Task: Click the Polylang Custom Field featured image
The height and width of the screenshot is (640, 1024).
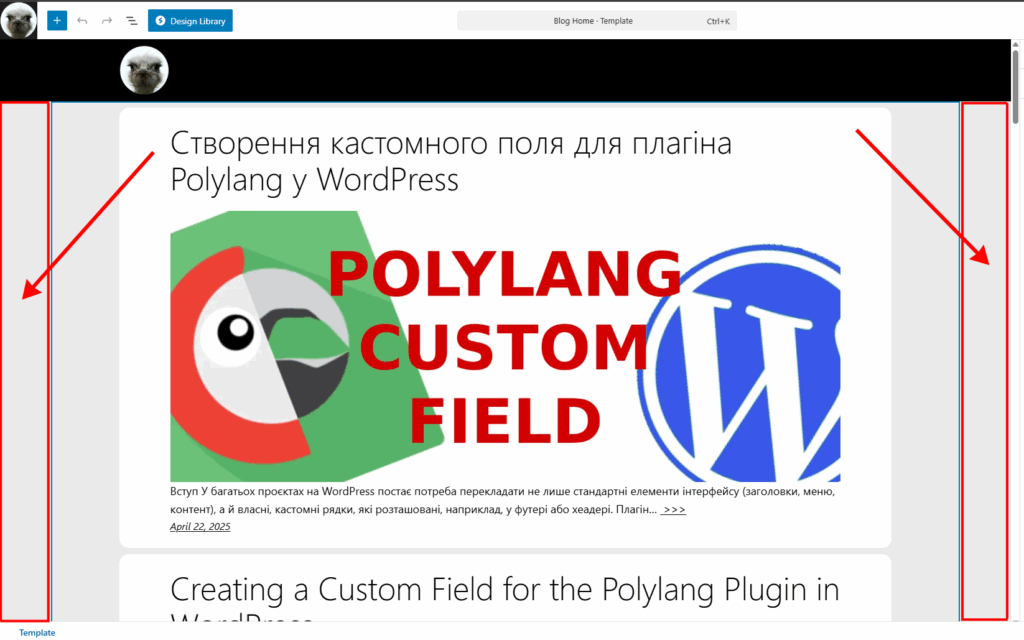Action: coord(505,346)
